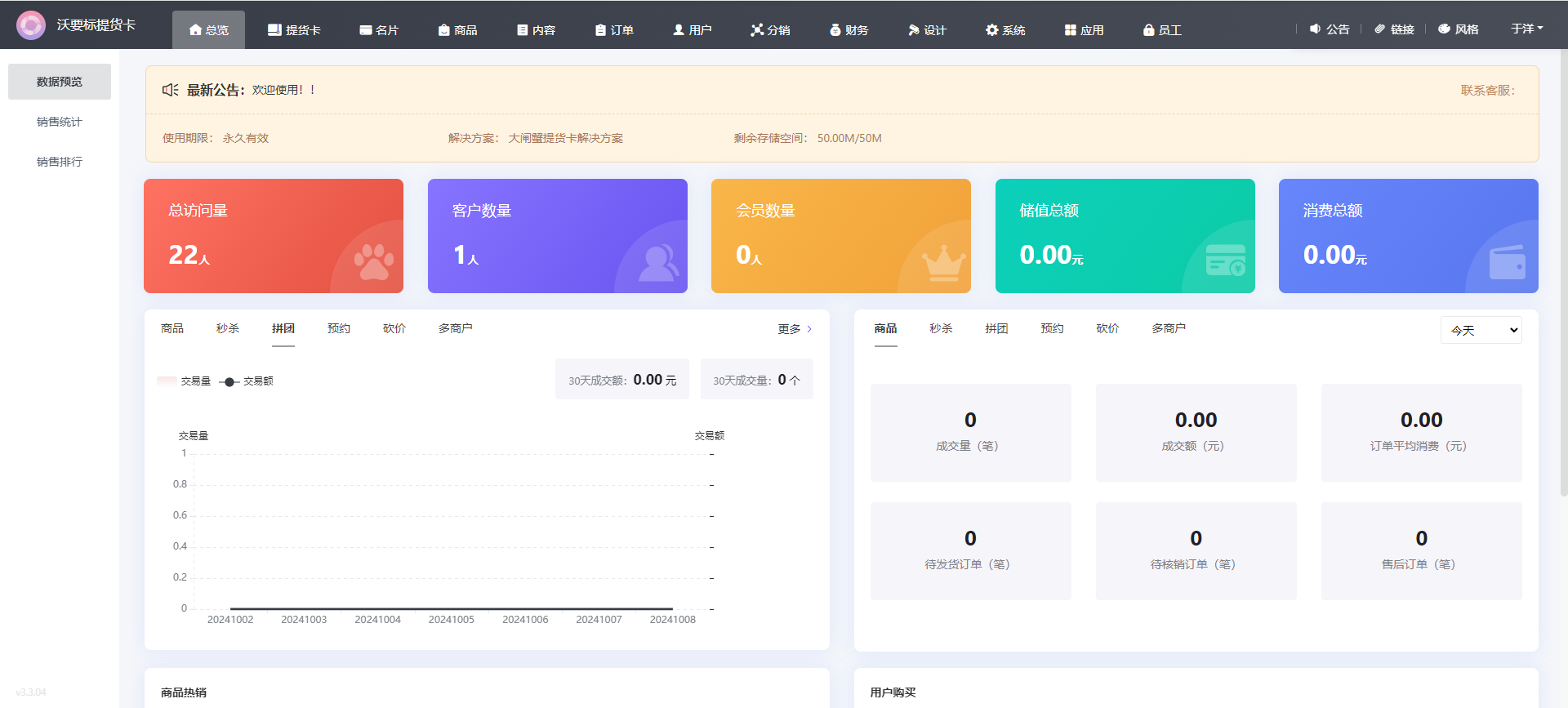
Task: Go to the 分销 distribution section
Action: [x=770, y=30]
